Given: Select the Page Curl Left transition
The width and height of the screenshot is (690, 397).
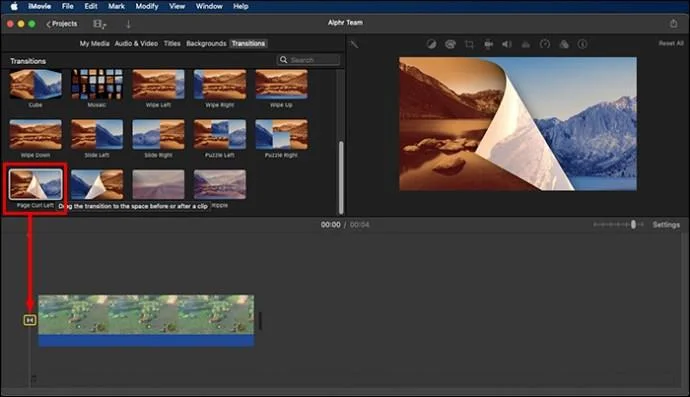Looking at the screenshot, I should [36, 184].
